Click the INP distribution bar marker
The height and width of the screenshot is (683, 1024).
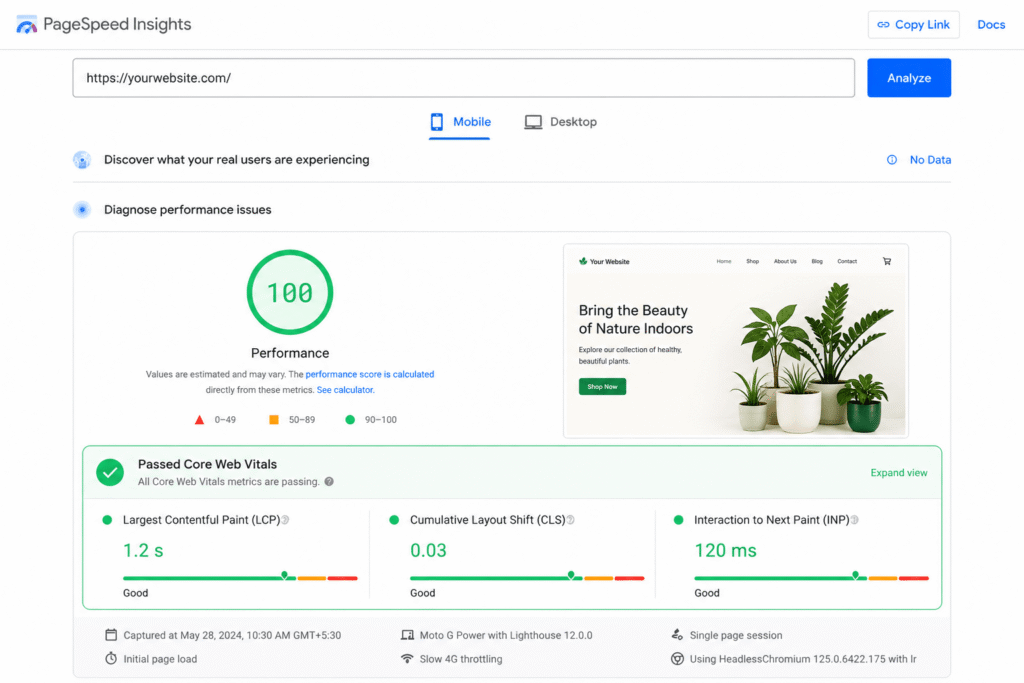pyautogui.click(x=856, y=575)
